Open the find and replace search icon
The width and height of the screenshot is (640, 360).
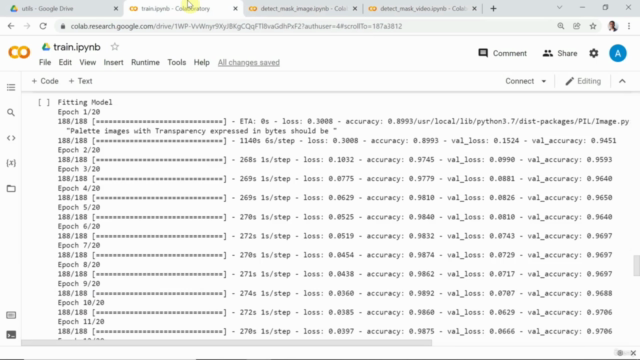[x=11, y=112]
